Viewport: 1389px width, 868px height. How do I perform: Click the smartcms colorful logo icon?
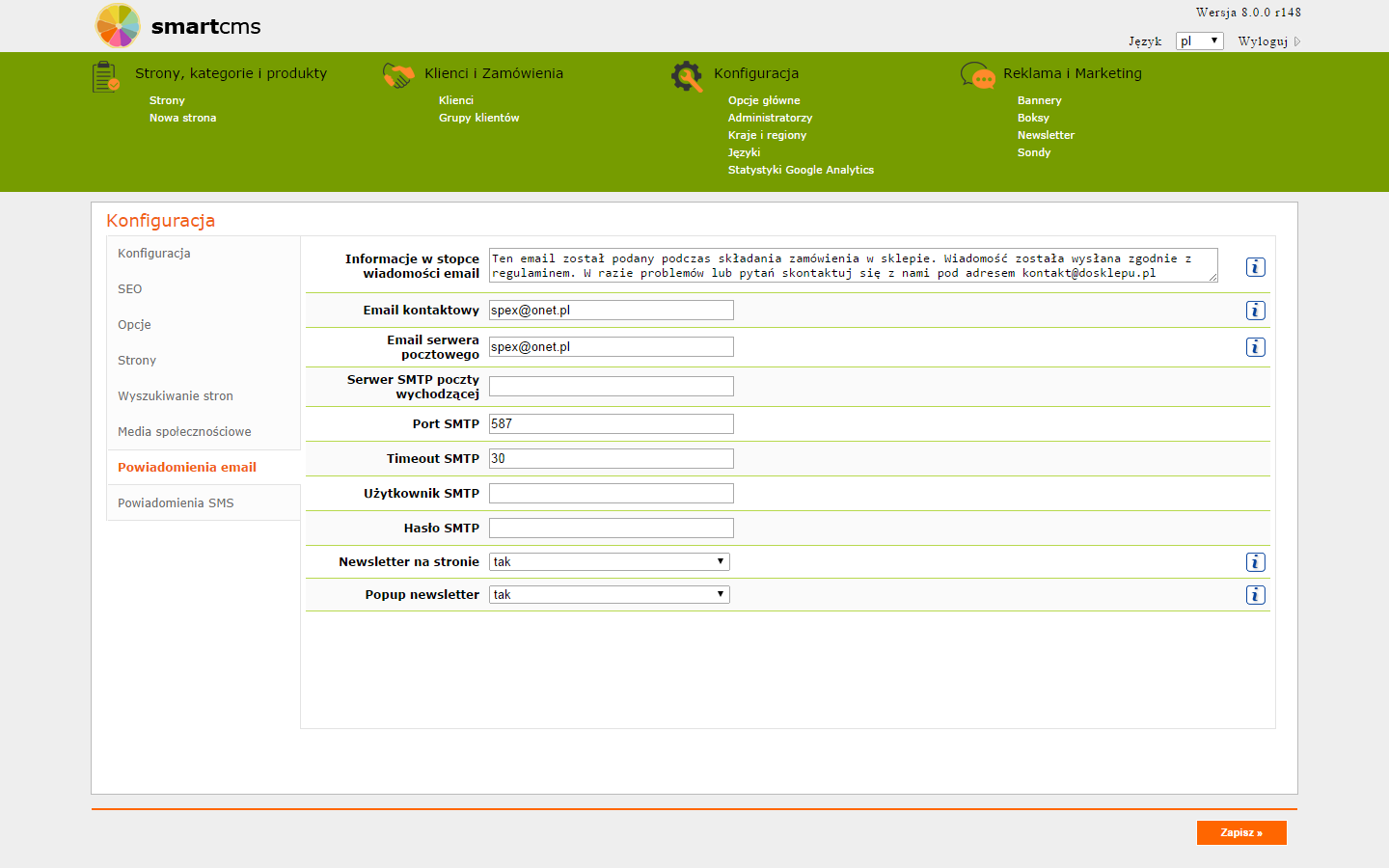tap(118, 25)
